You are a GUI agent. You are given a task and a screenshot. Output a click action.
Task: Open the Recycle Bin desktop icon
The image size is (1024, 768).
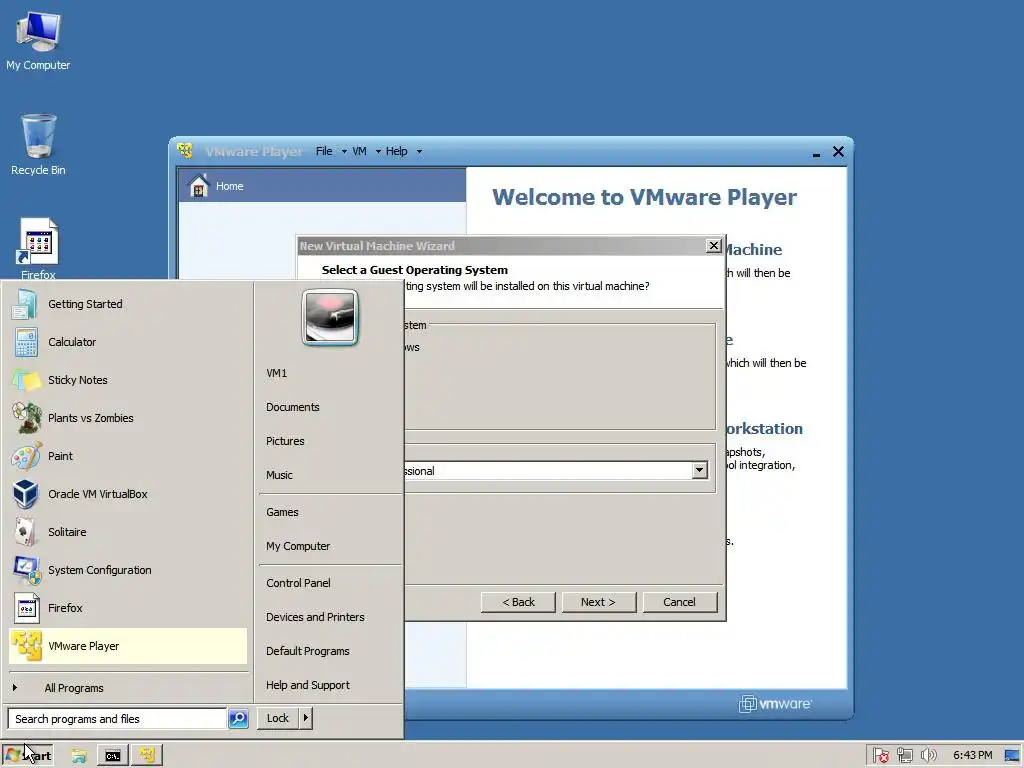point(38,144)
